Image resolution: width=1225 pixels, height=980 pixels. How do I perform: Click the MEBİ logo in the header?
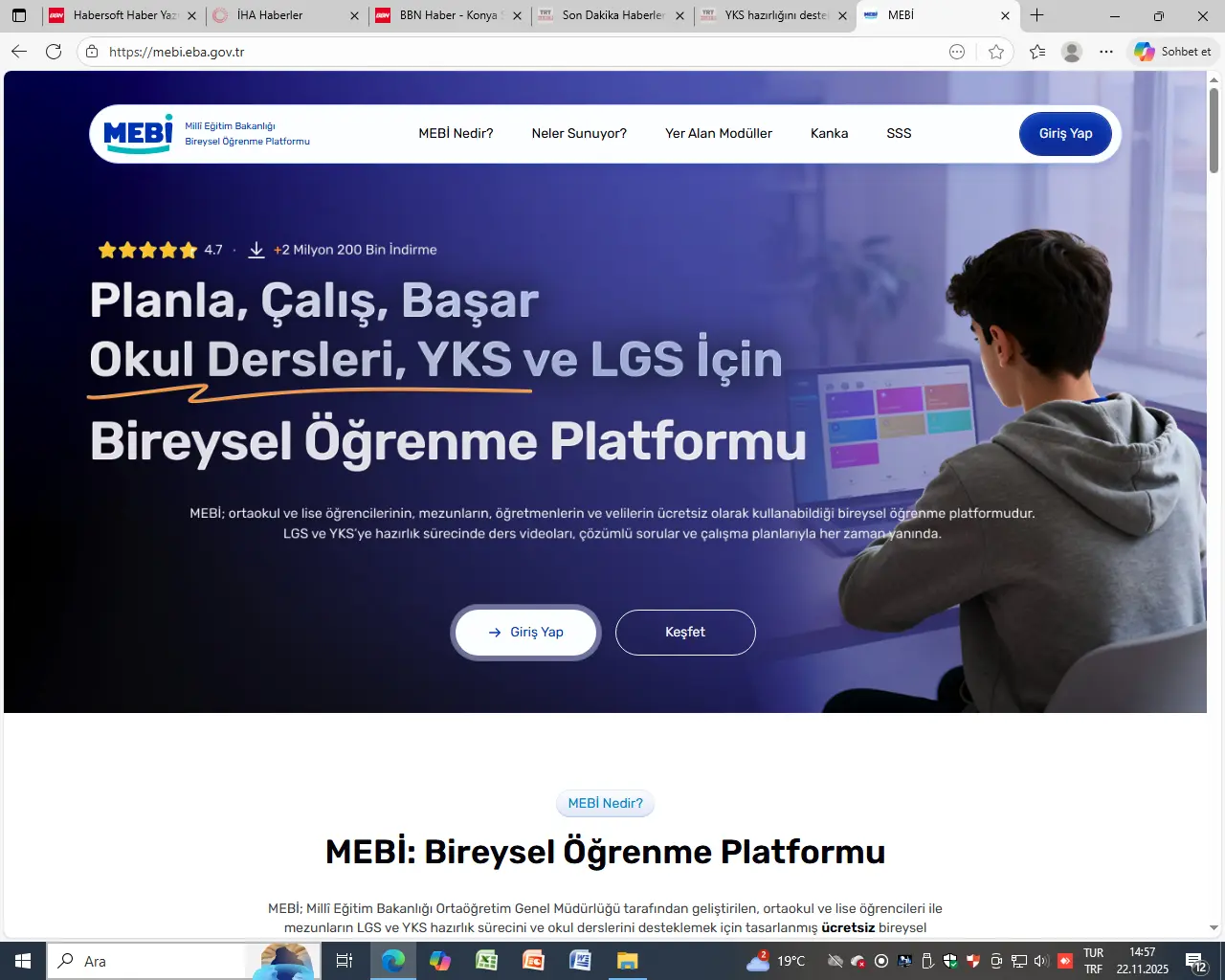tap(139, 134)
